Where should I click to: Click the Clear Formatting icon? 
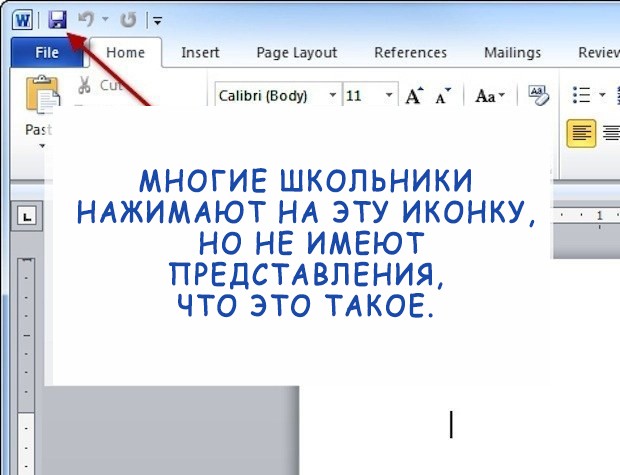coord(537,95)
